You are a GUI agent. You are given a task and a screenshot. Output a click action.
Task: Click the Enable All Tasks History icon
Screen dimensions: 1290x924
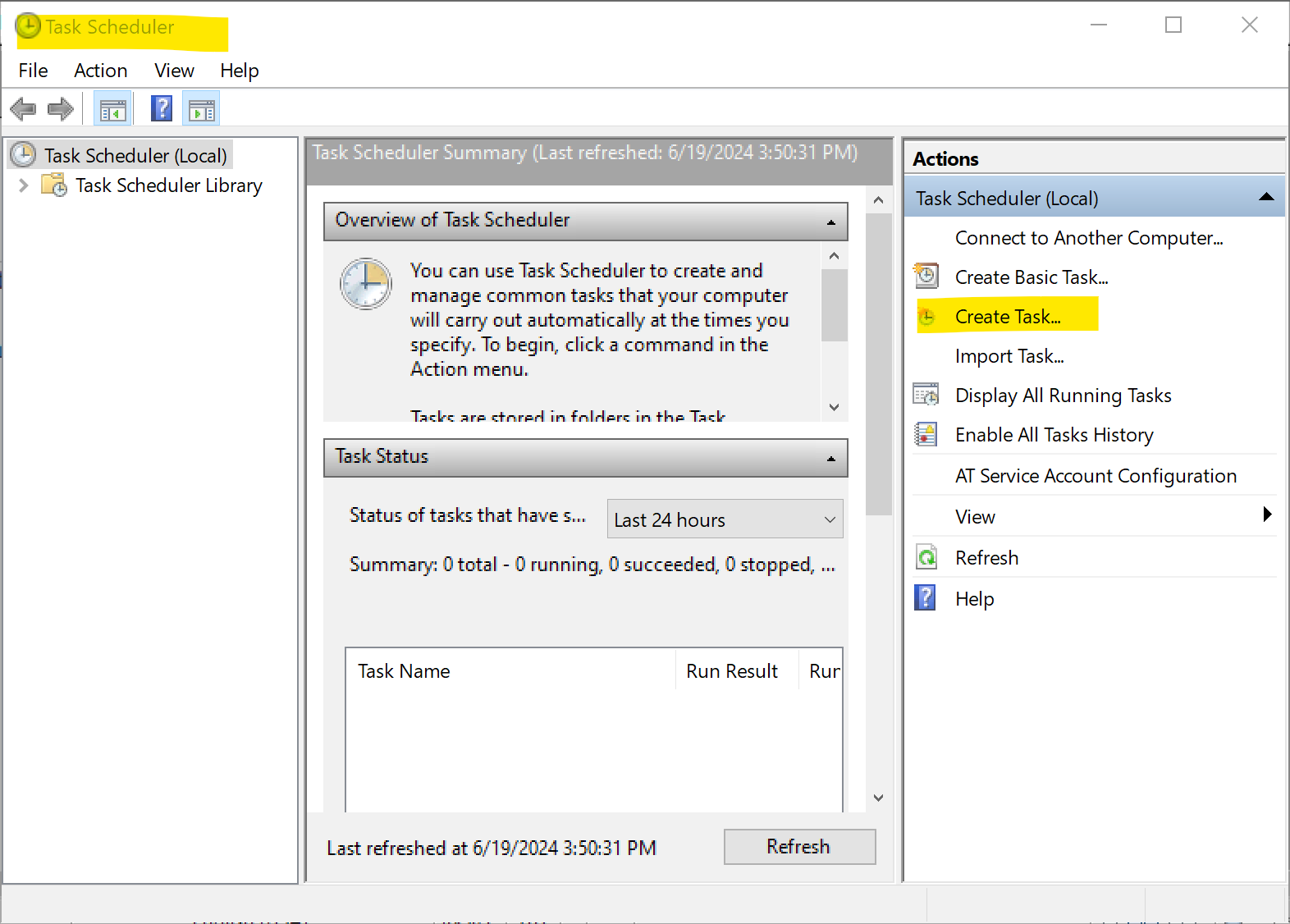click(x=926, y=434)
